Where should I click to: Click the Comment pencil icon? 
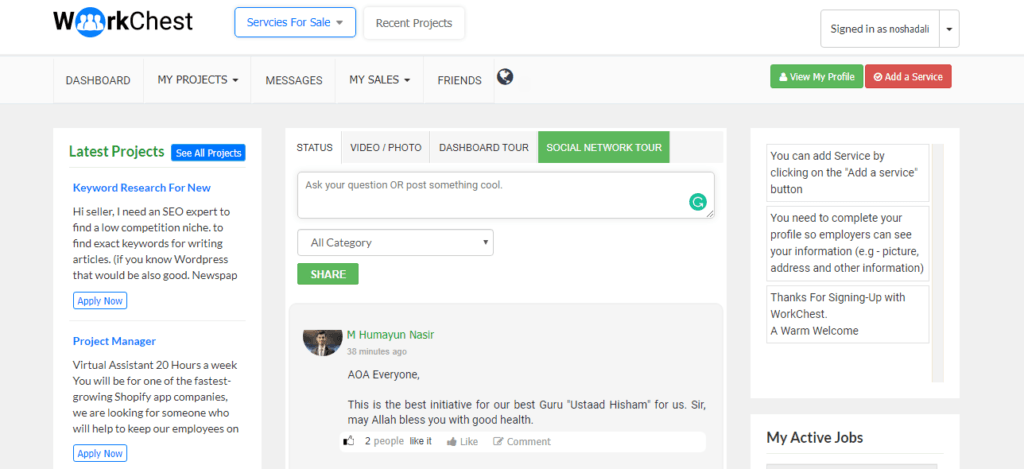[498, 442]
